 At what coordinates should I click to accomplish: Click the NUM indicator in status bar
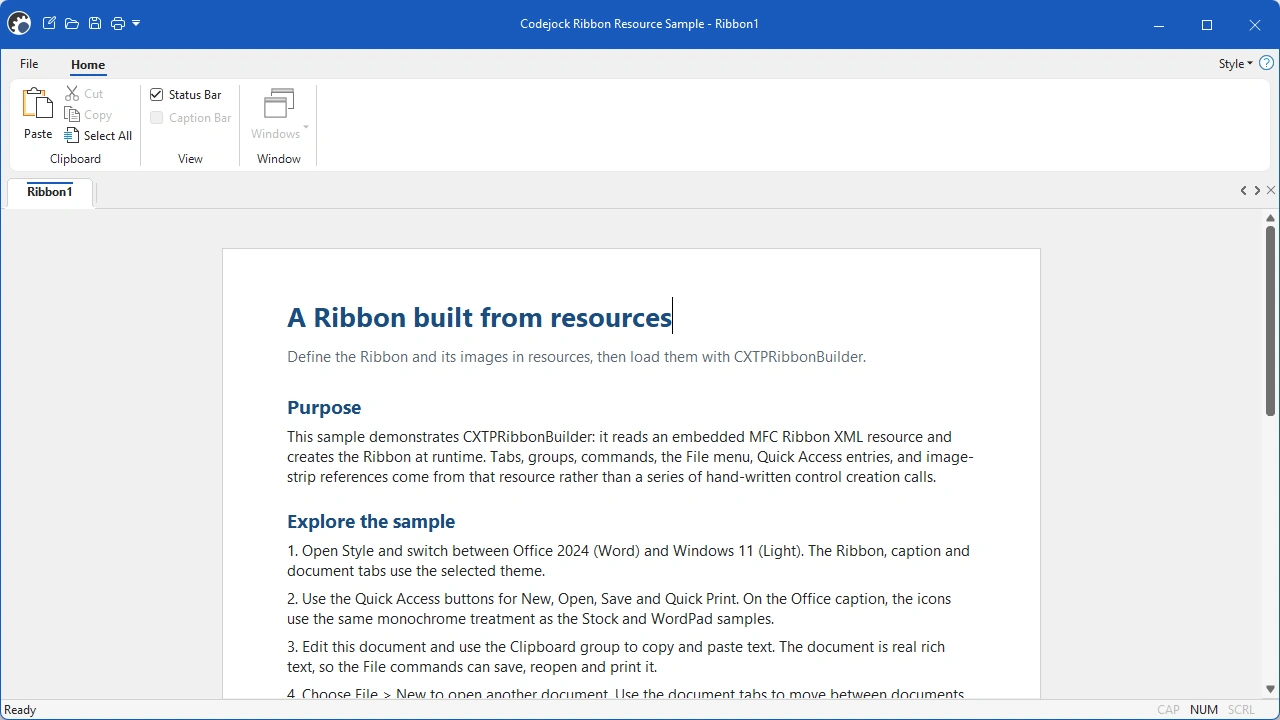pyautogui.click(x=1204, y=710)
